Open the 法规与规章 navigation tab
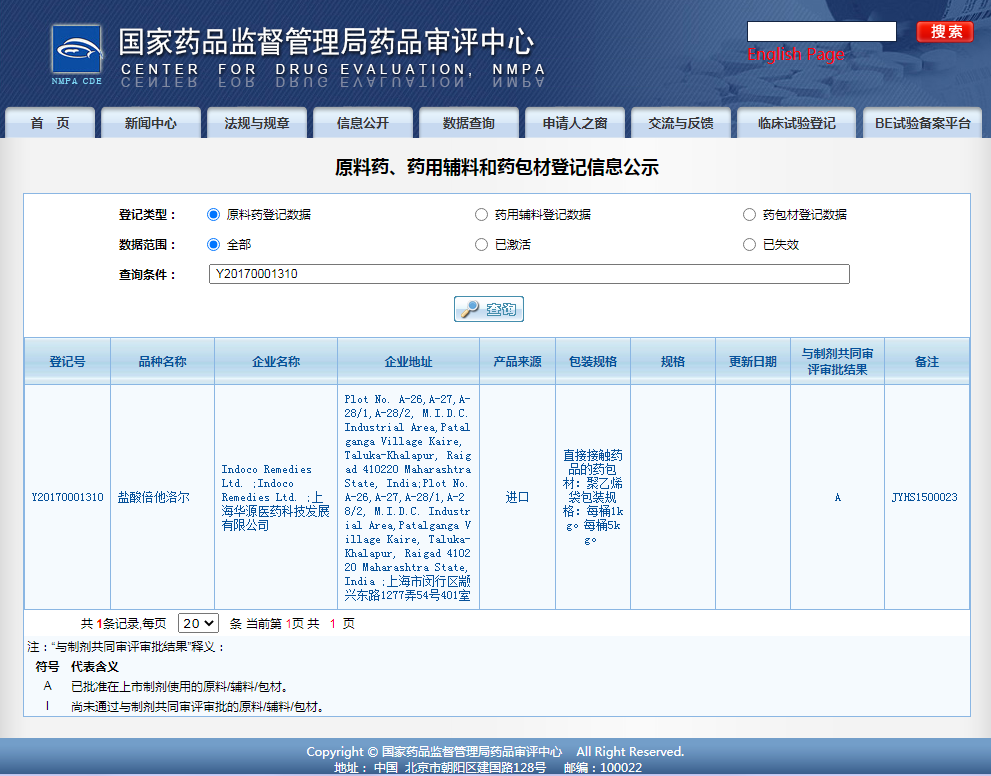This screenshot has width=991, height=776. click(x=255, y=122)
